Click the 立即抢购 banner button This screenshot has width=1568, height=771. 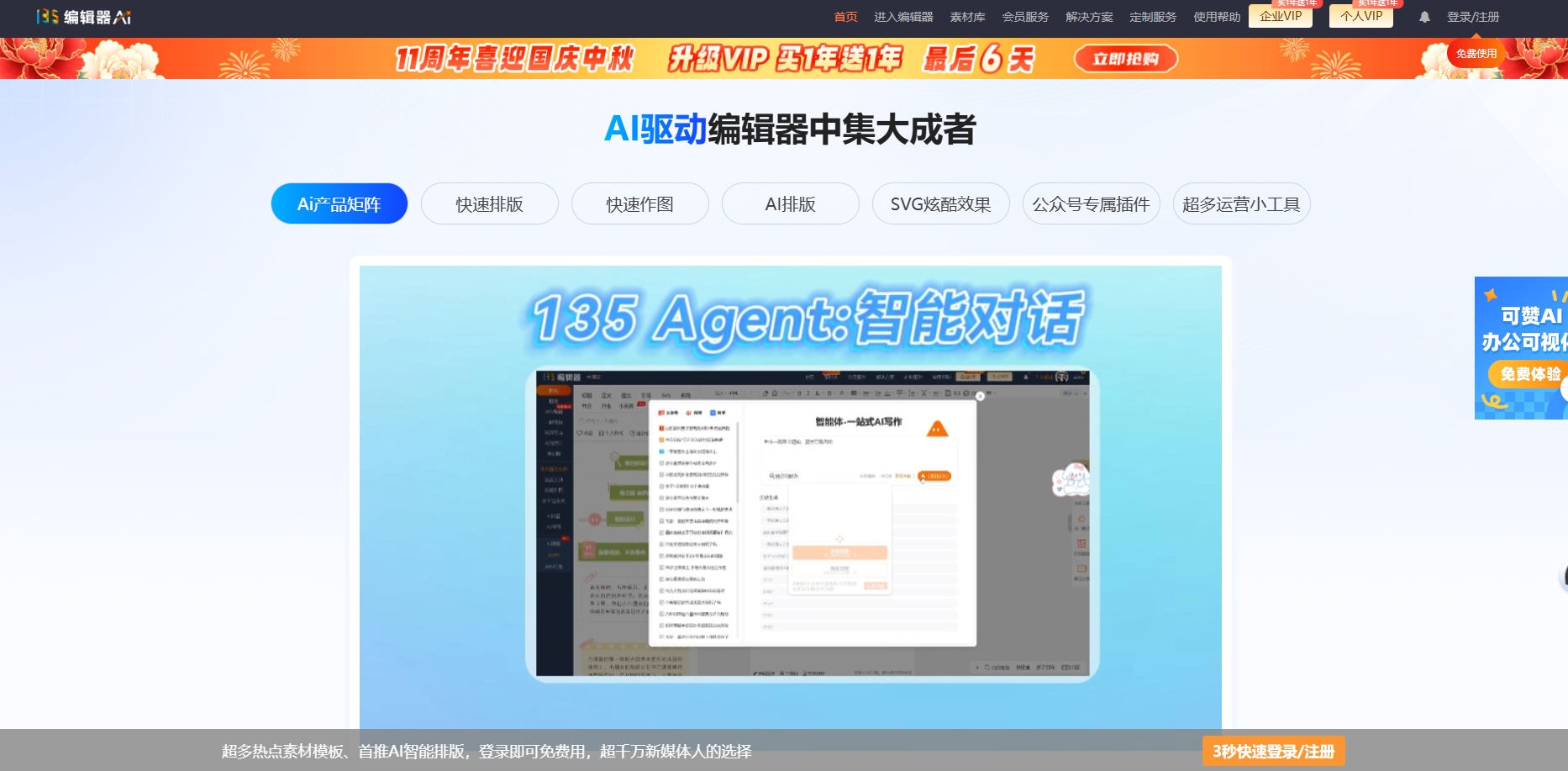coord(1126,59)
